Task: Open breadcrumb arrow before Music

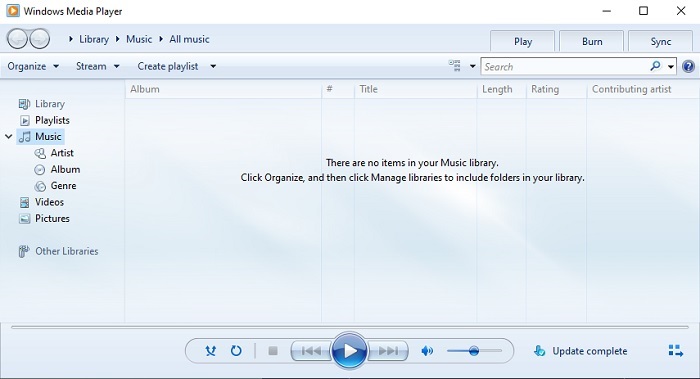Action: 117,39
